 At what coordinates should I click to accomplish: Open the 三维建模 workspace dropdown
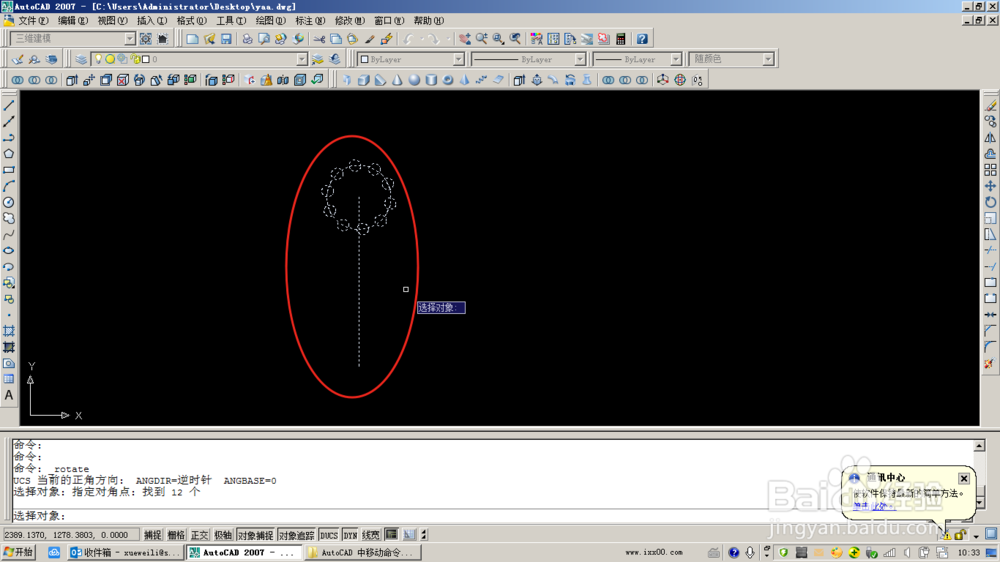(129, 39)
